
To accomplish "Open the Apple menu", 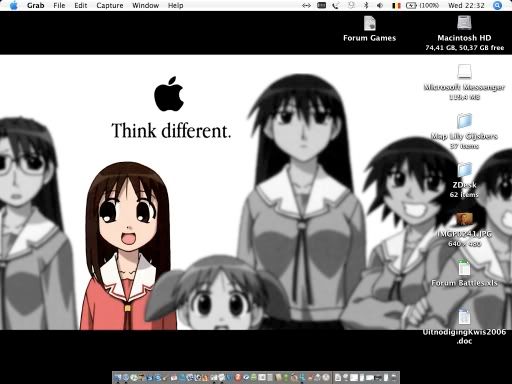I will click(x=14, y=5).
